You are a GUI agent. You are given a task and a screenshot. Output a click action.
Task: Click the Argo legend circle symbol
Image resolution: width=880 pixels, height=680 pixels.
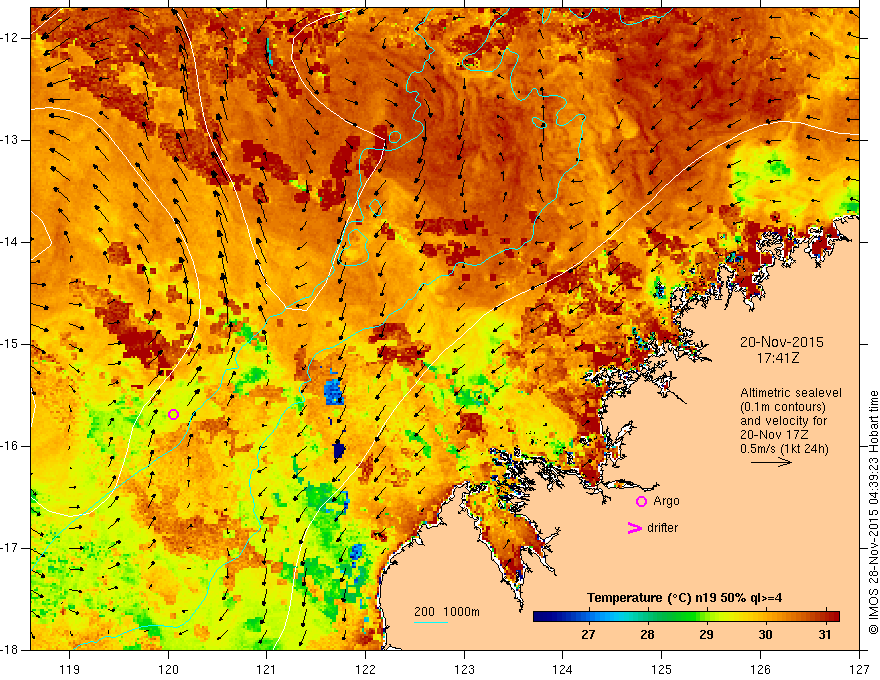(641, 502)
